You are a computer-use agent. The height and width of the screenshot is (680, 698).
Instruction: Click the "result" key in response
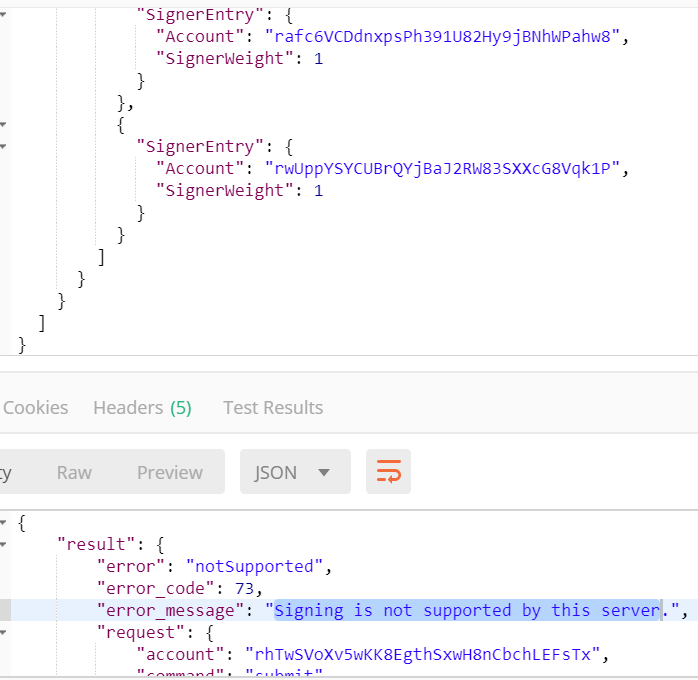point(97,544)
